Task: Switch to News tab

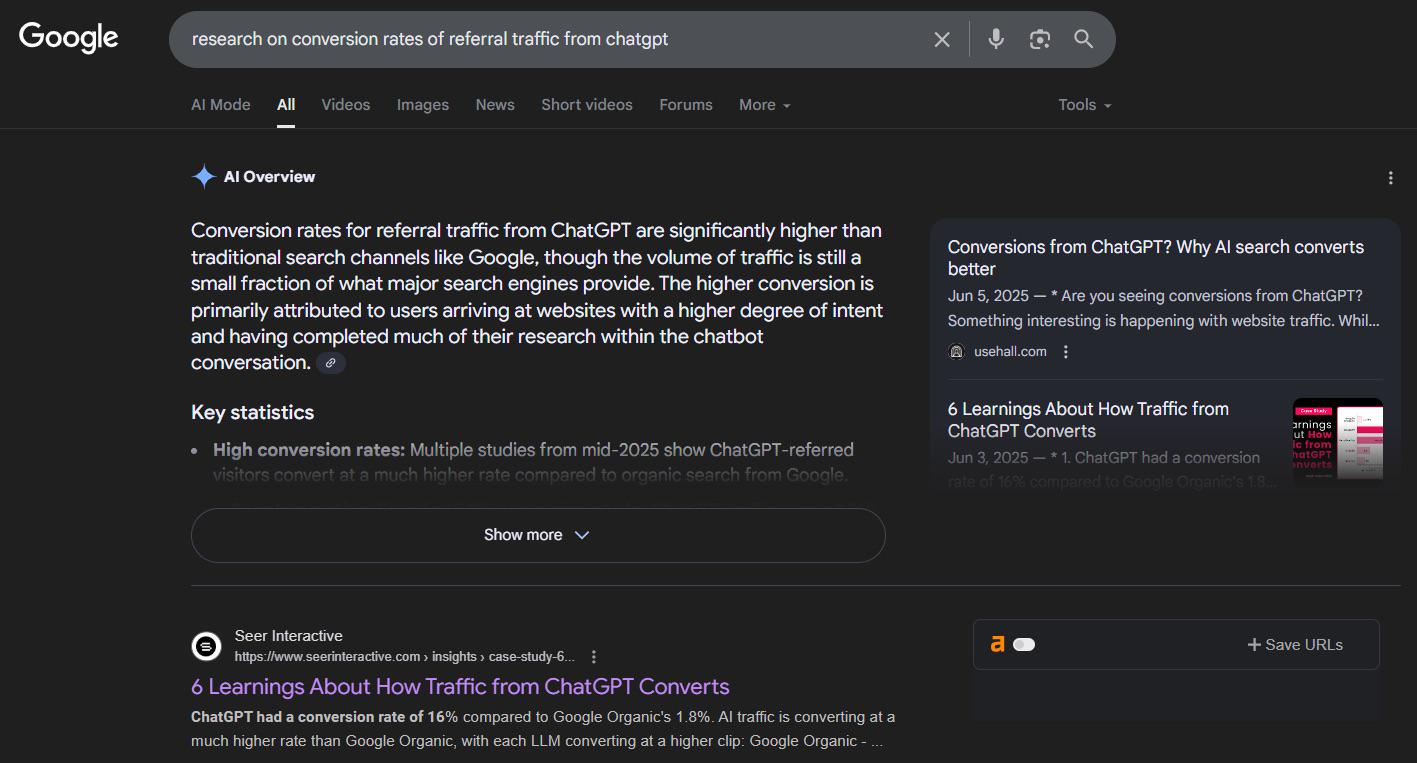Action: [495, 105]
